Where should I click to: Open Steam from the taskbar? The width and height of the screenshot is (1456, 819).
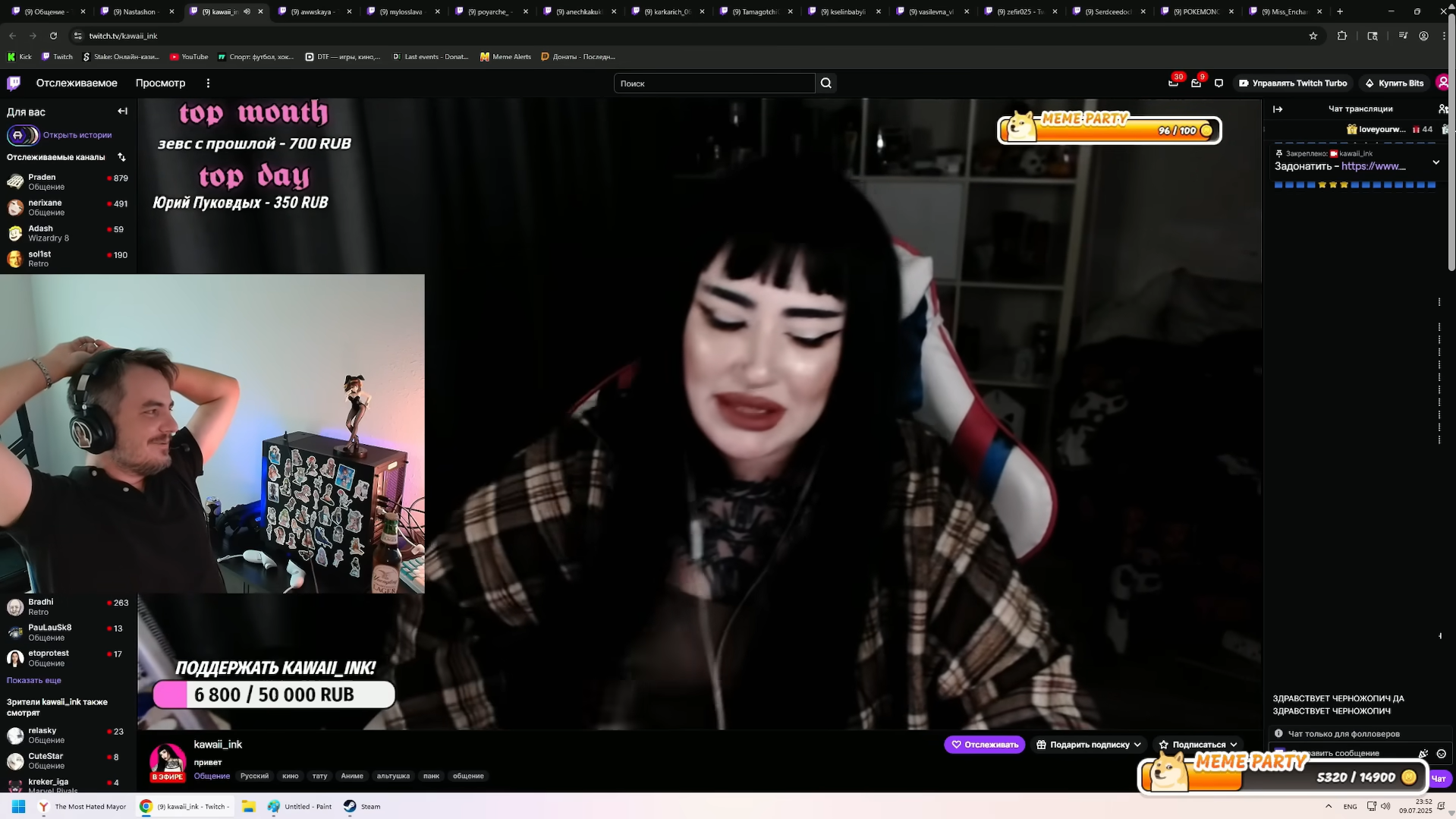[x=362, y=806]
